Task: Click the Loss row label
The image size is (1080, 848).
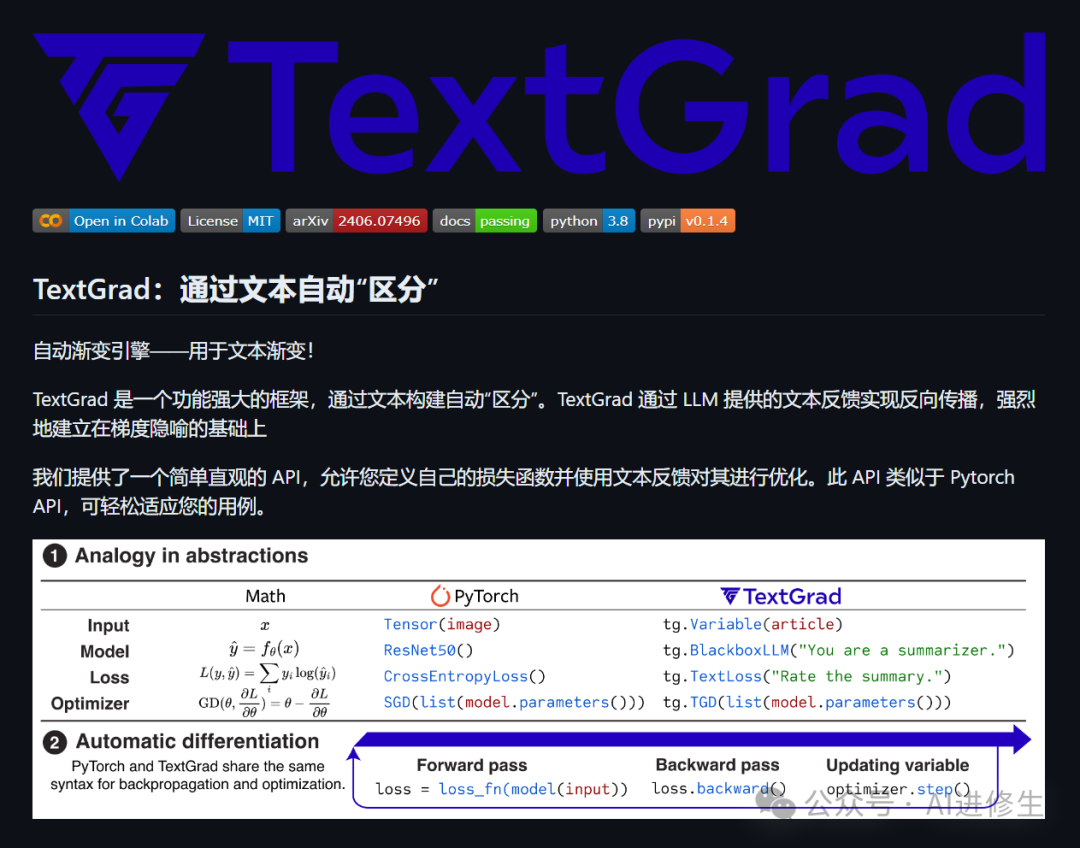Action: pos(110,677)
